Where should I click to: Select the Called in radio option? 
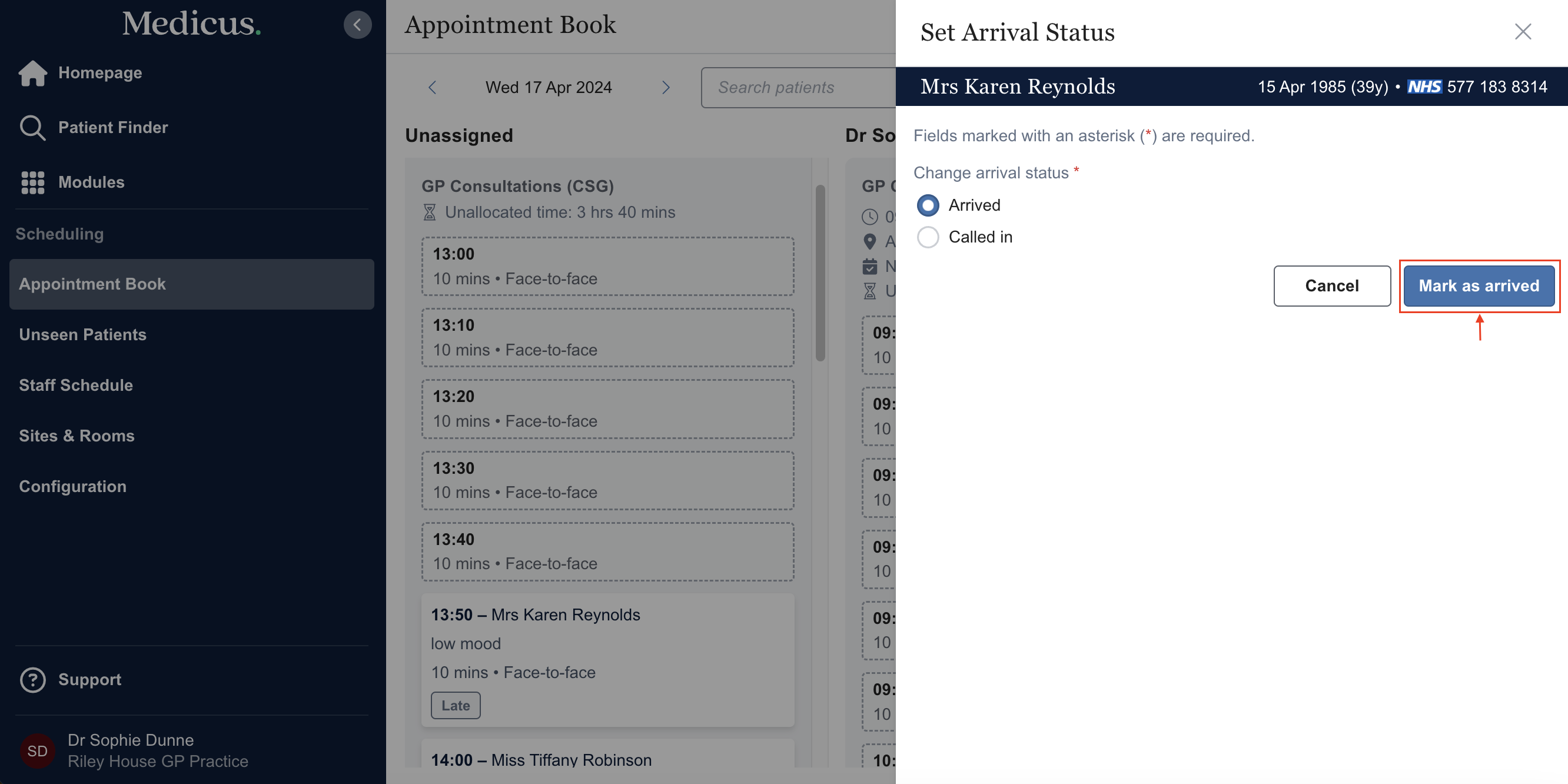pos(928,237)
